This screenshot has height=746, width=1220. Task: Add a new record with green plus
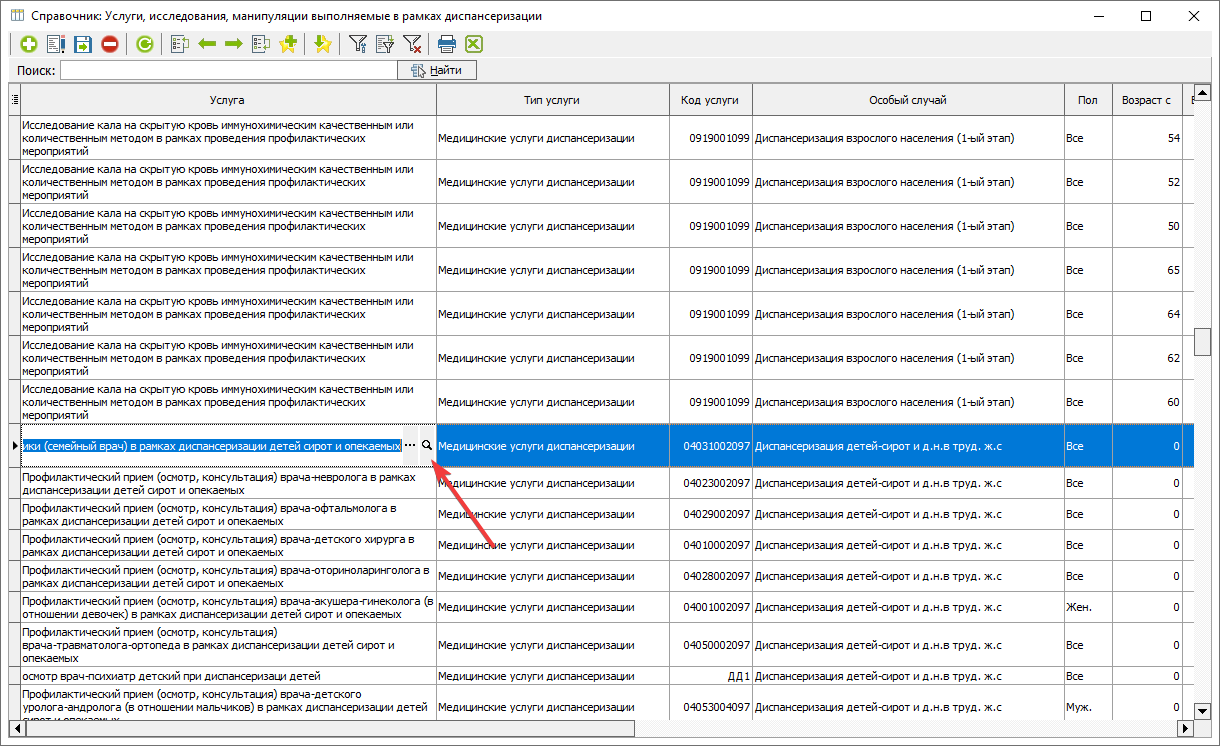tap(28, 44)
